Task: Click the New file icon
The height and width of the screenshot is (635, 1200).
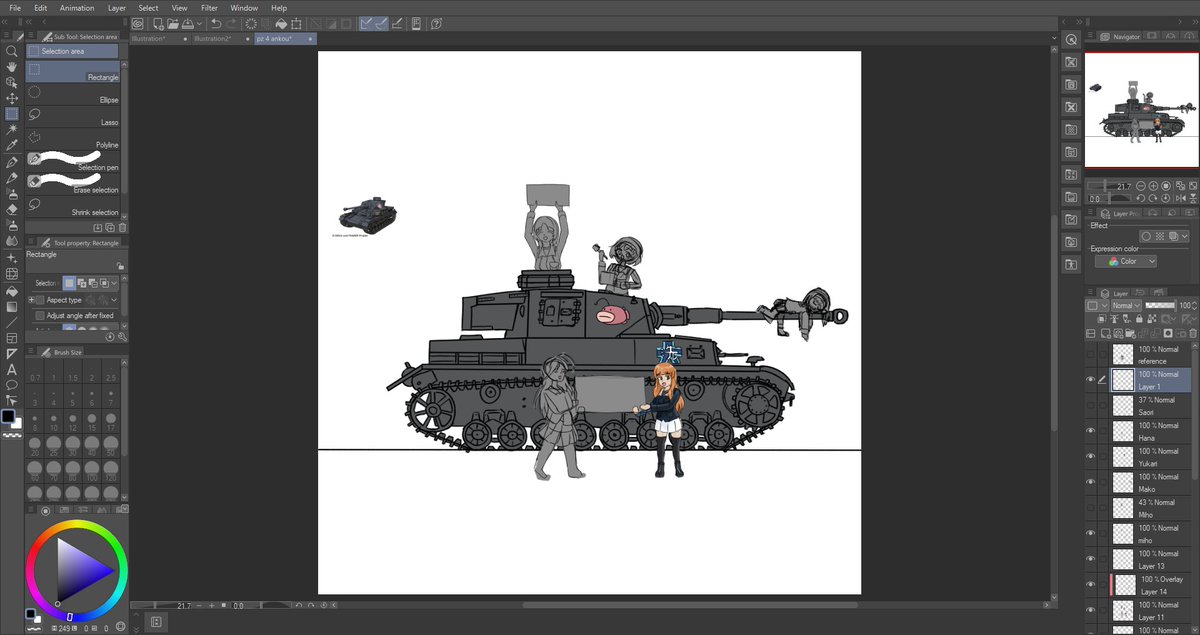Action: 158,23
